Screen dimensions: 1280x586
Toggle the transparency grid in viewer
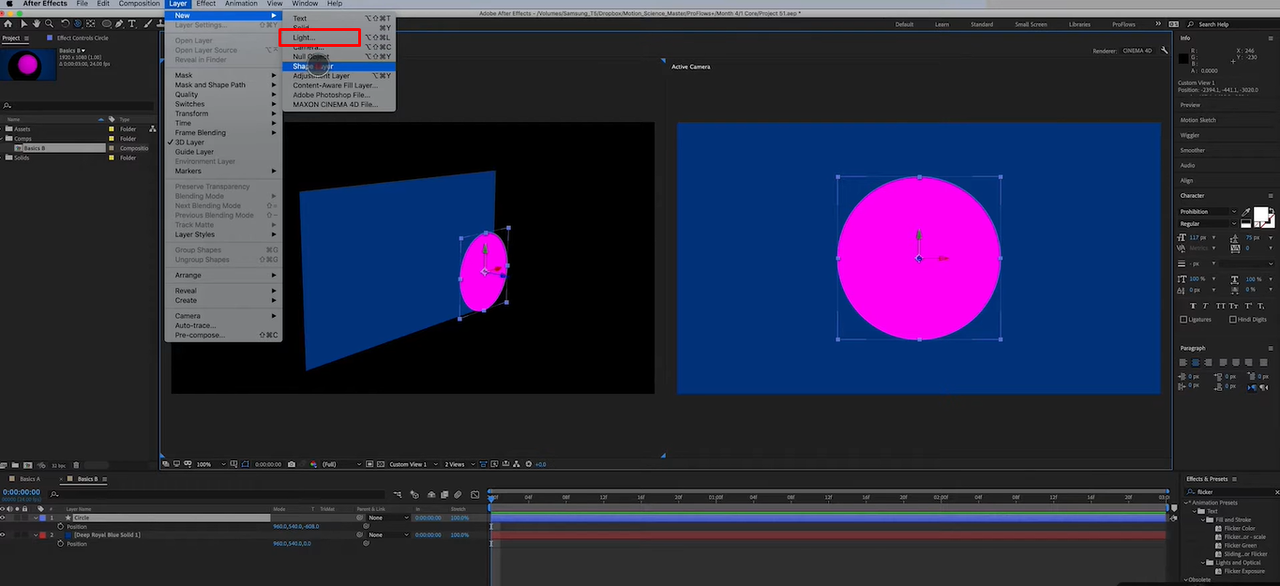tap(380, 464)
